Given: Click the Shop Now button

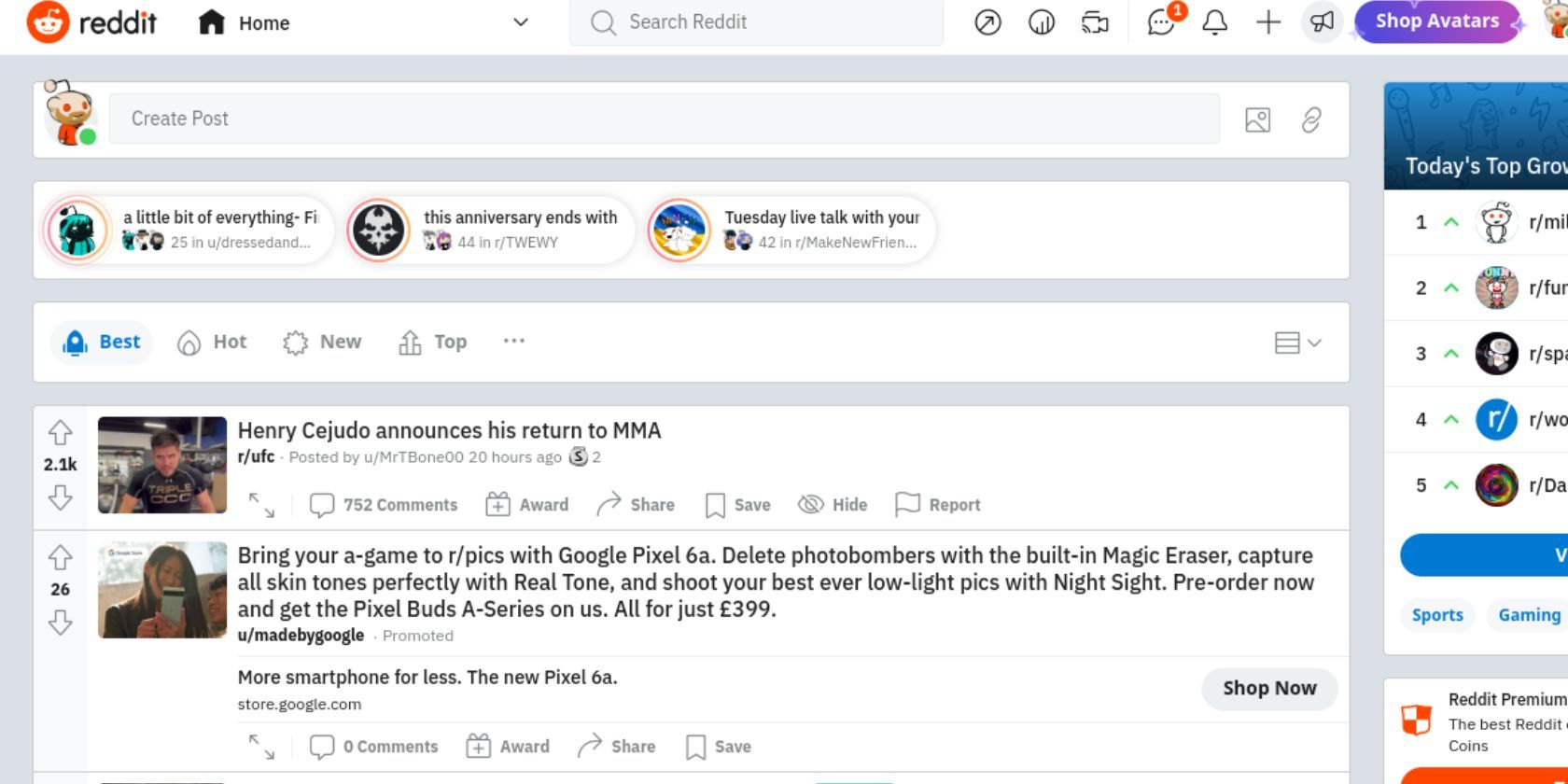Looking at the screenshot, I should coord(1269,689).
